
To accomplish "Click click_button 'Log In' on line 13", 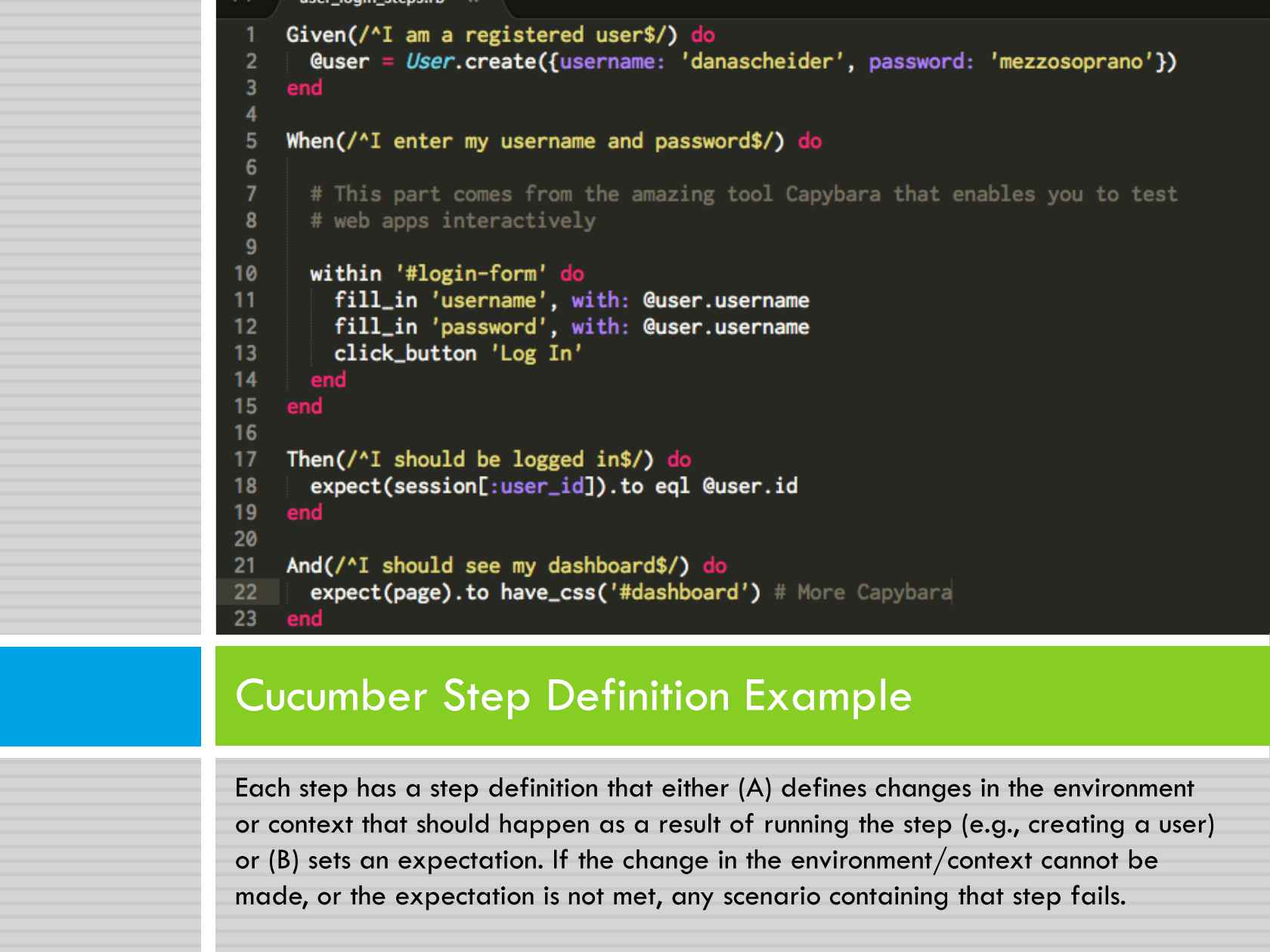I will pos(458,354).
